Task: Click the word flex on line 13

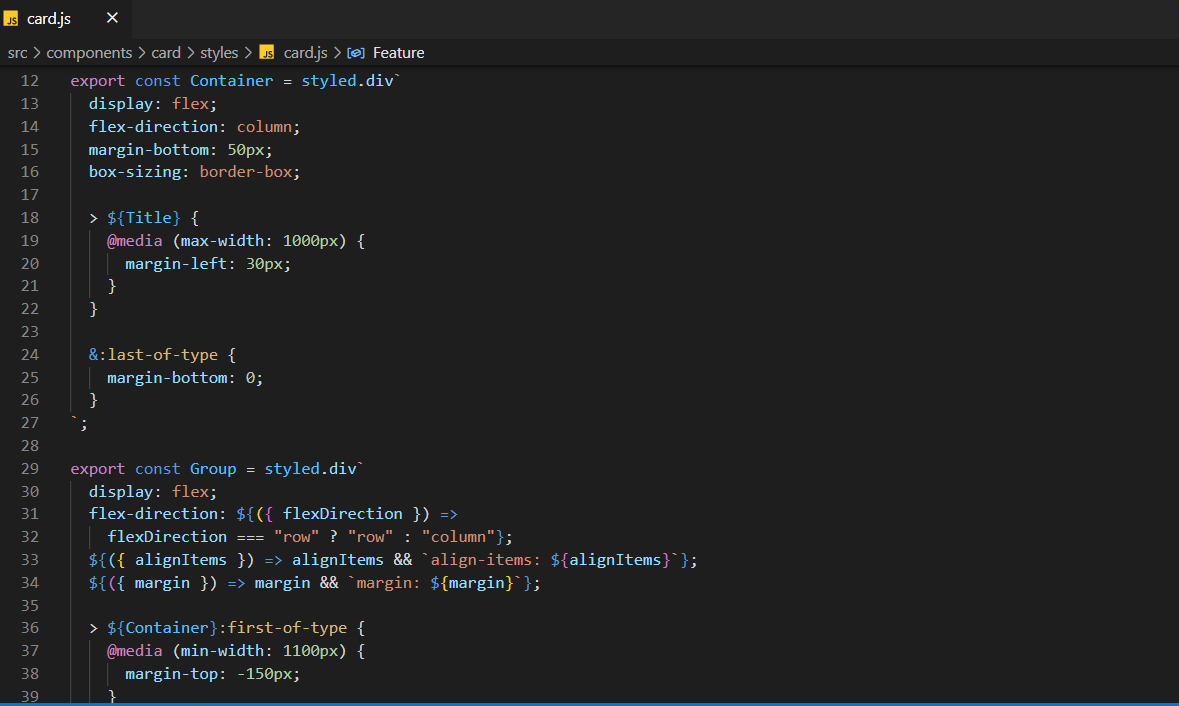Action: [190, 104]
